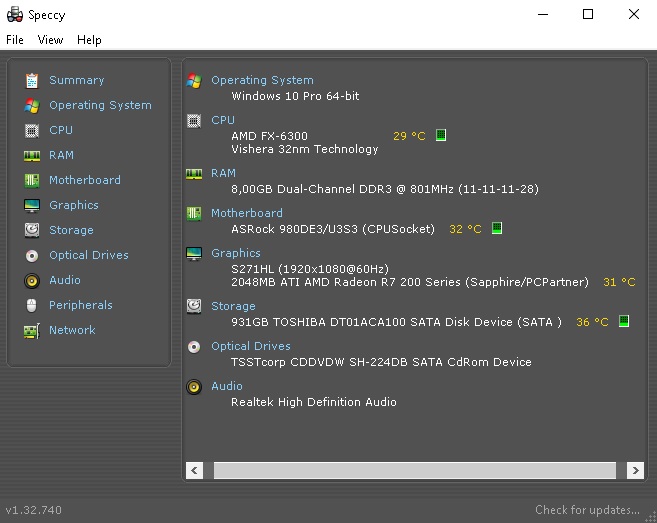The width and height of the screenshot is (657, 523).
Task: Select Motherboard section in the sidebar
Action: pyautogui.click(x=85, y=180)
